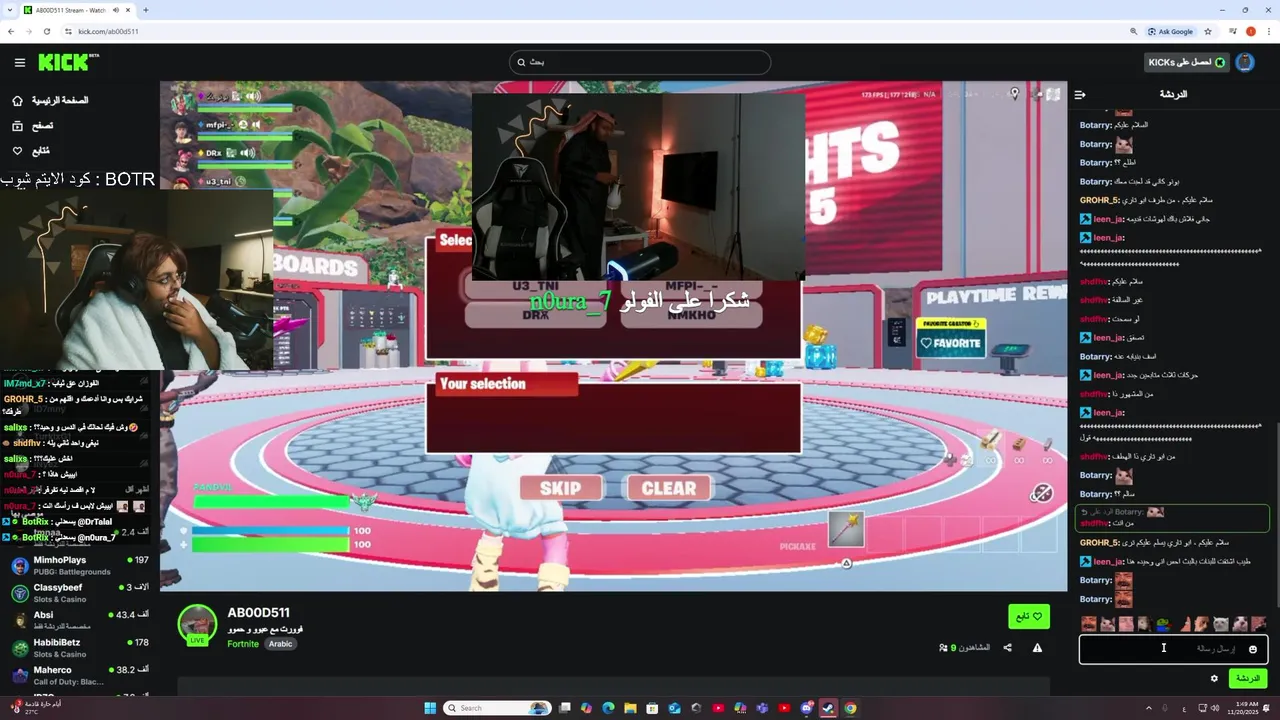Insert the Pepe frog quick emote

pos(1163,624)
